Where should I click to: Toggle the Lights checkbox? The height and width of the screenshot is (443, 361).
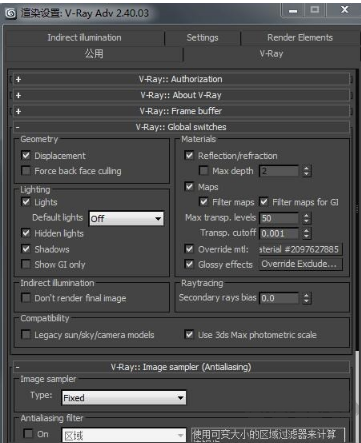pyautogui.click(x=26, y=202)
